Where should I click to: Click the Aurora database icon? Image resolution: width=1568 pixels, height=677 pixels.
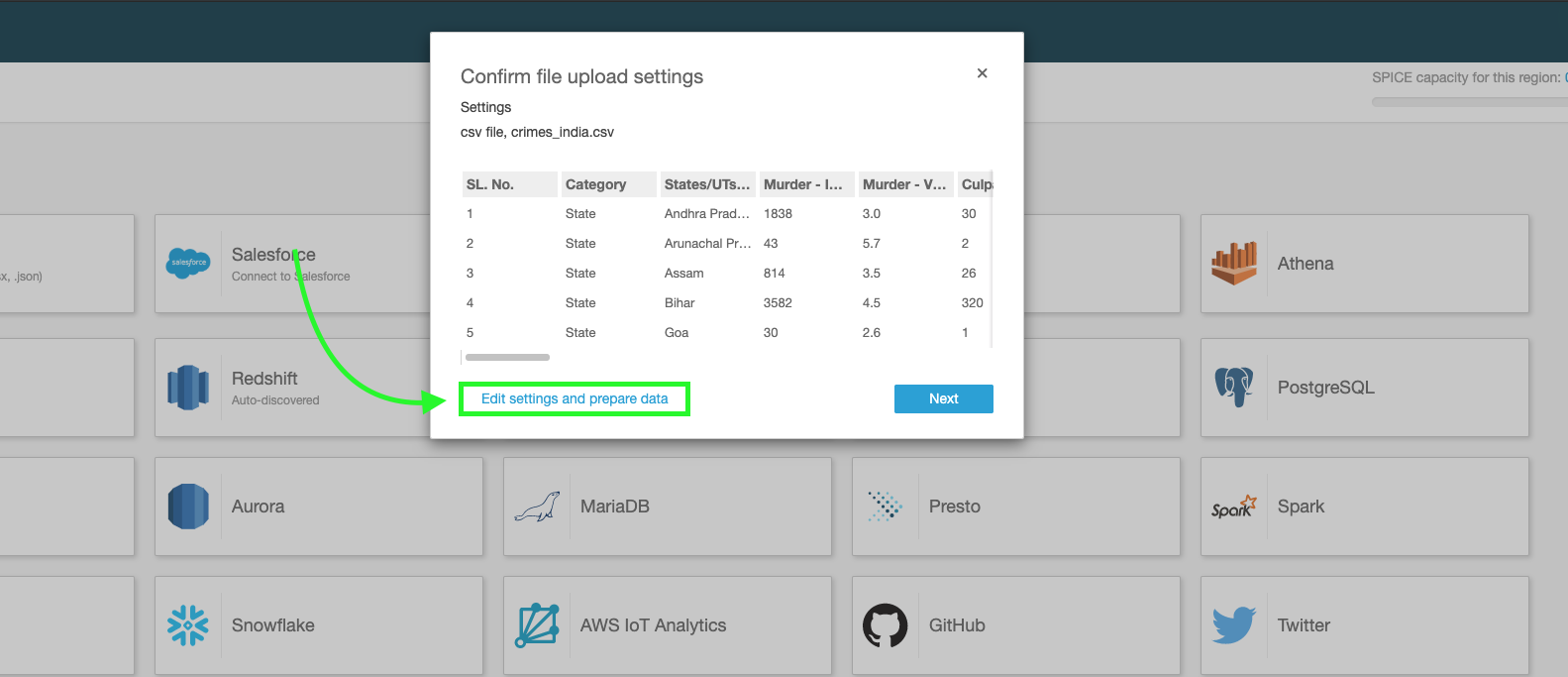(x=188, y=507)
